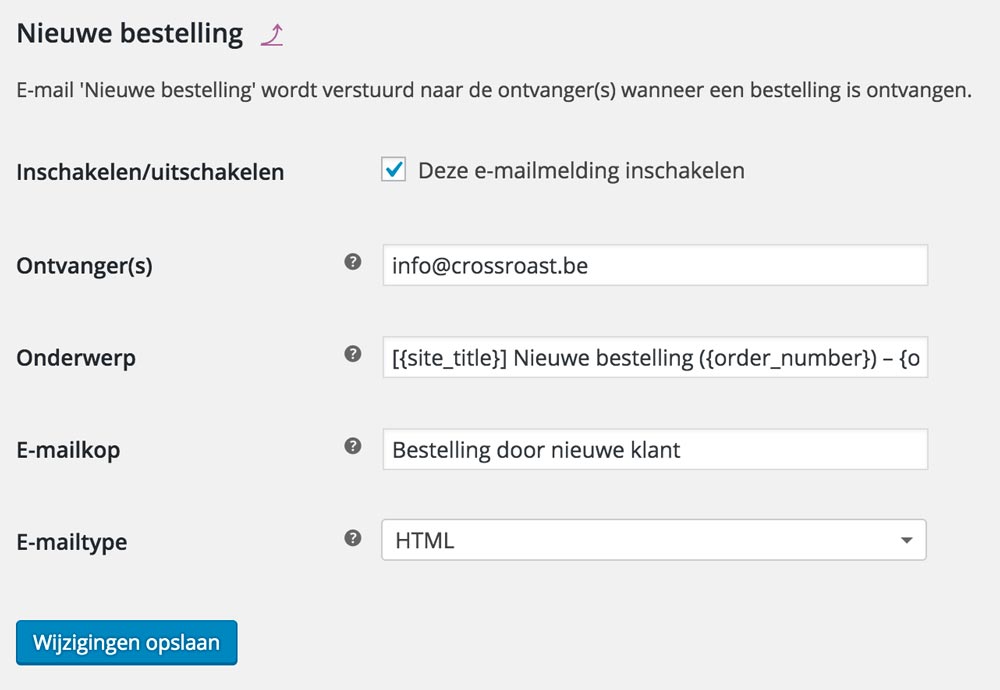This screenshot has width=1000, height=690.
Task: Click the E-mailtype field label
Action: click(x=72, y=542)
